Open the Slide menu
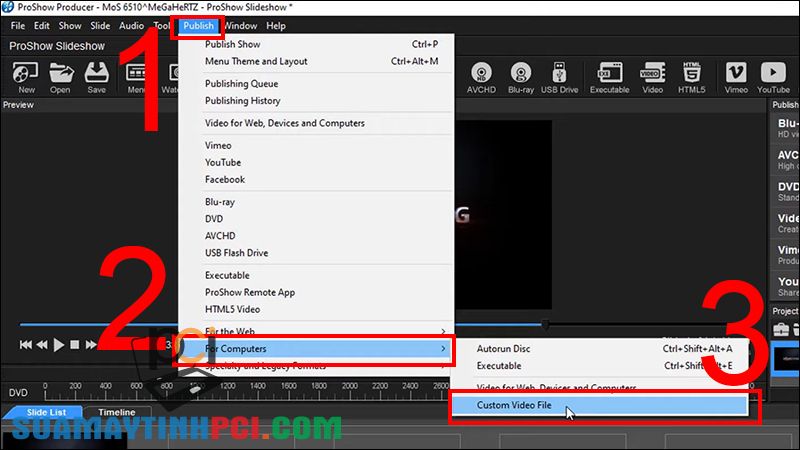 point(100,26)
